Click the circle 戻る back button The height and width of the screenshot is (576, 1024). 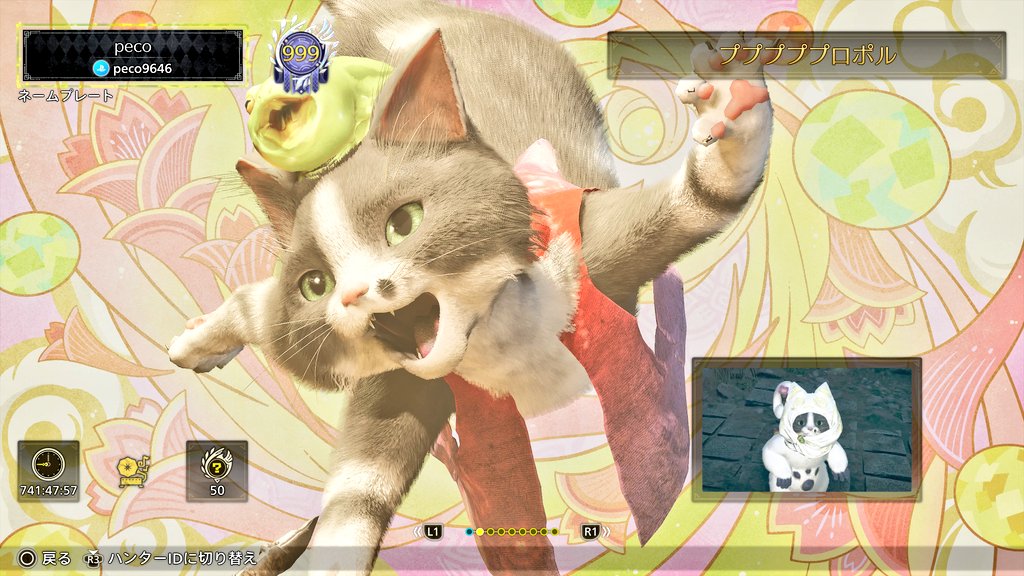[44, 558]
